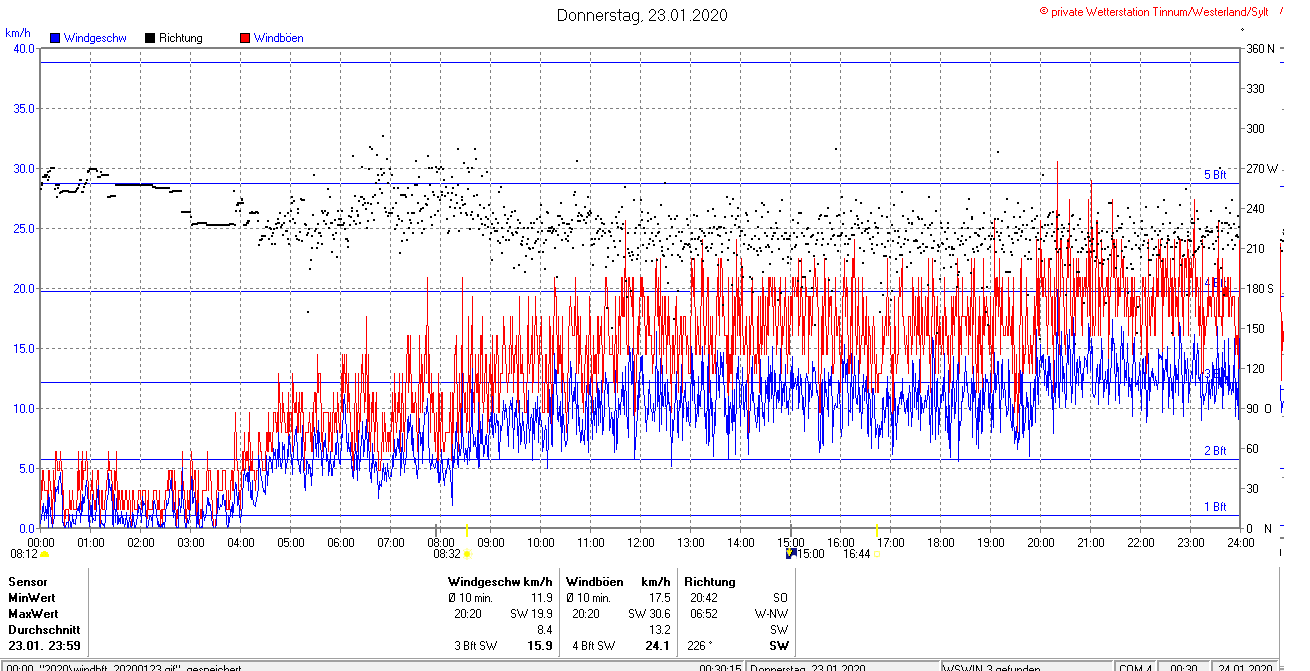The height and width of the screenshot is (671, 1310).
Task: Click the Windböen legend label
Action: pos(279,38)
